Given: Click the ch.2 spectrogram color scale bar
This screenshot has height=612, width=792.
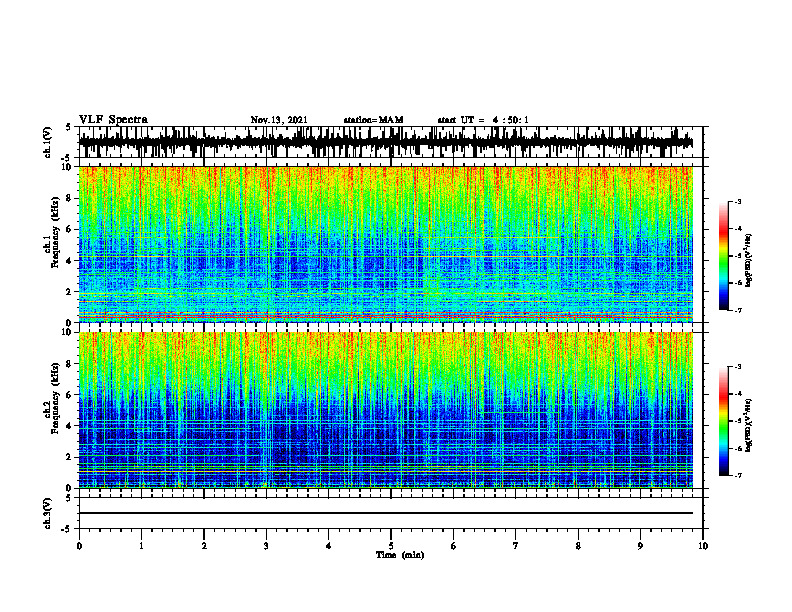Looking at the screenshot, I should click(x=724, y=421).
